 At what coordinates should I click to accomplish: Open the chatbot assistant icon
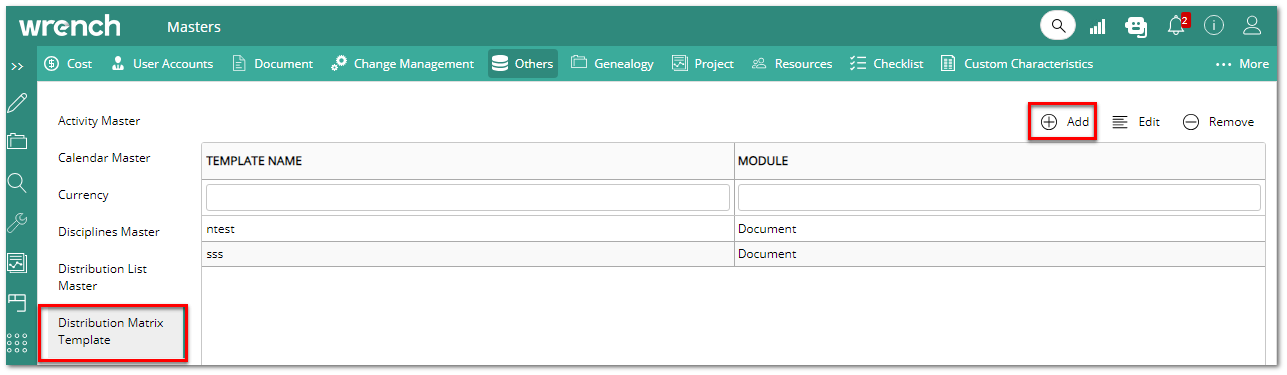pyautogui.click(x=1137, y=27)
